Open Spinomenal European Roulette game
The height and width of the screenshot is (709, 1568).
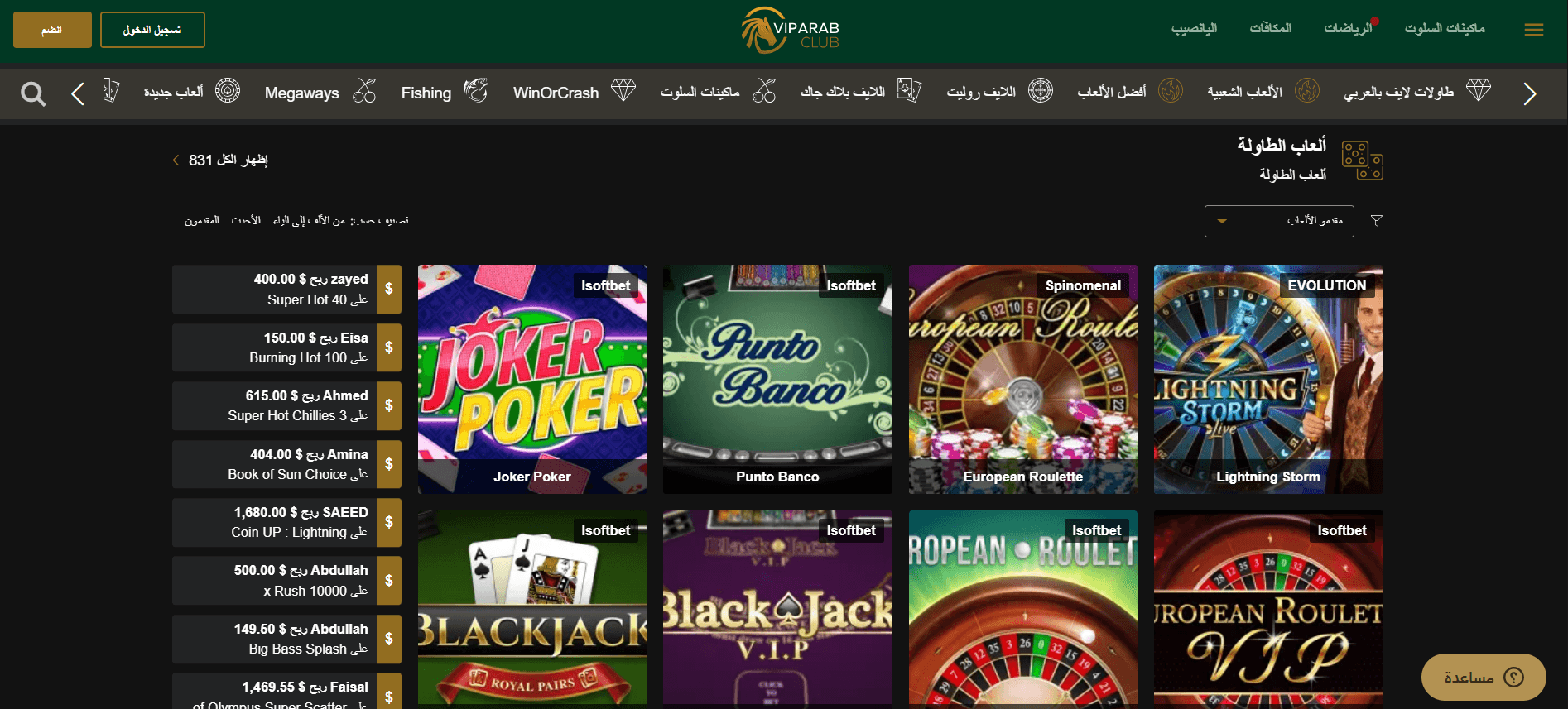coord(1023,379)
